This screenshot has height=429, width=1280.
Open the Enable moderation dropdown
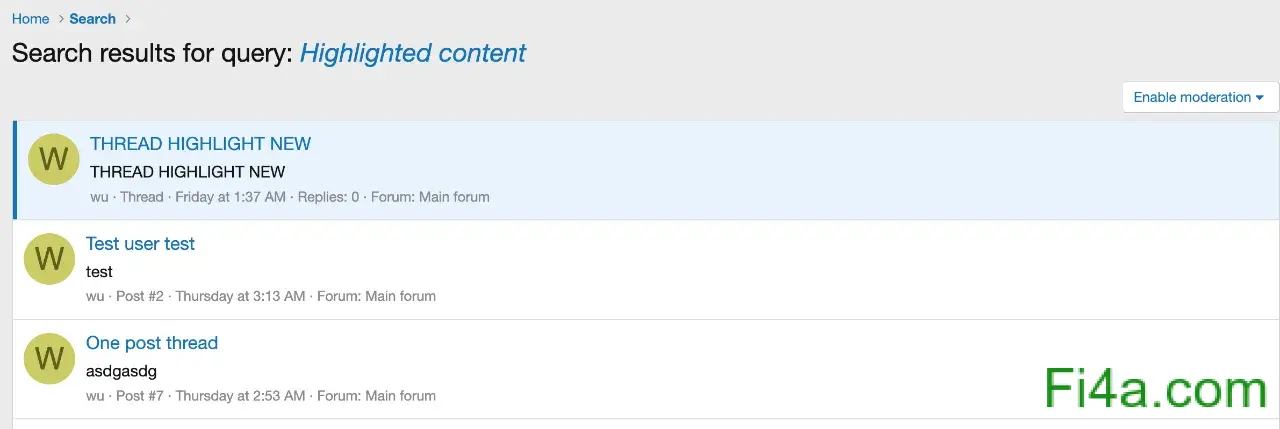(x=1200, y=97)
